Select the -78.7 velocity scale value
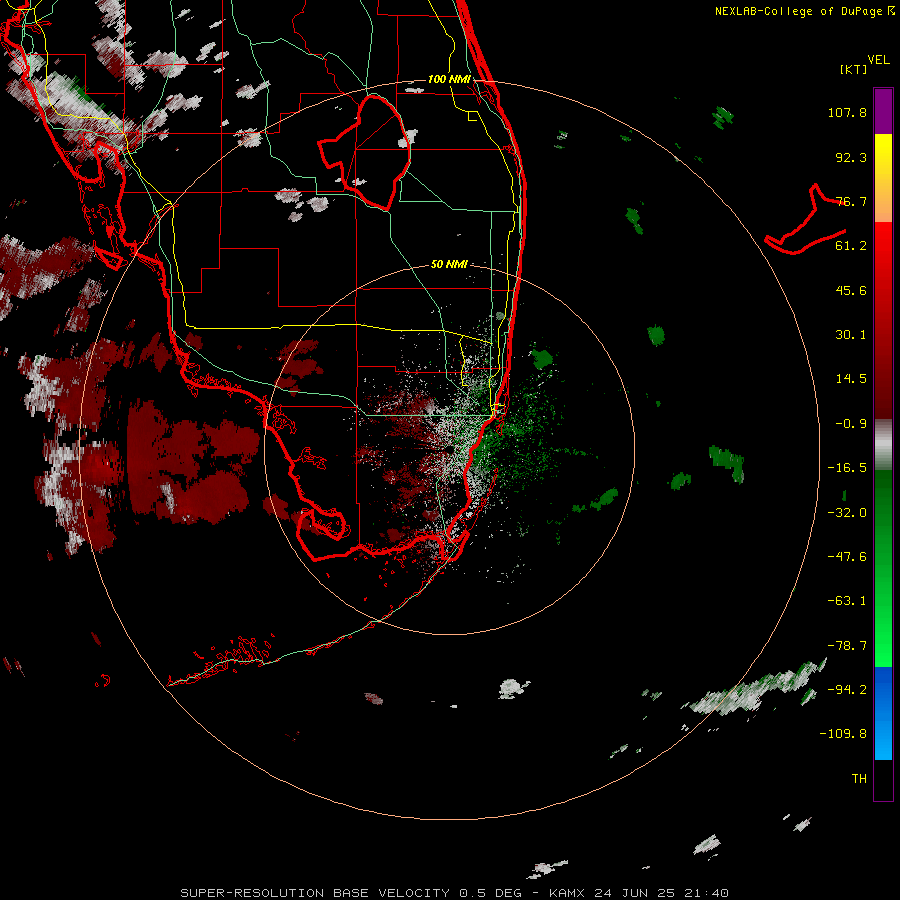This screenshot has height=900, width=900. tap(847, 646)
